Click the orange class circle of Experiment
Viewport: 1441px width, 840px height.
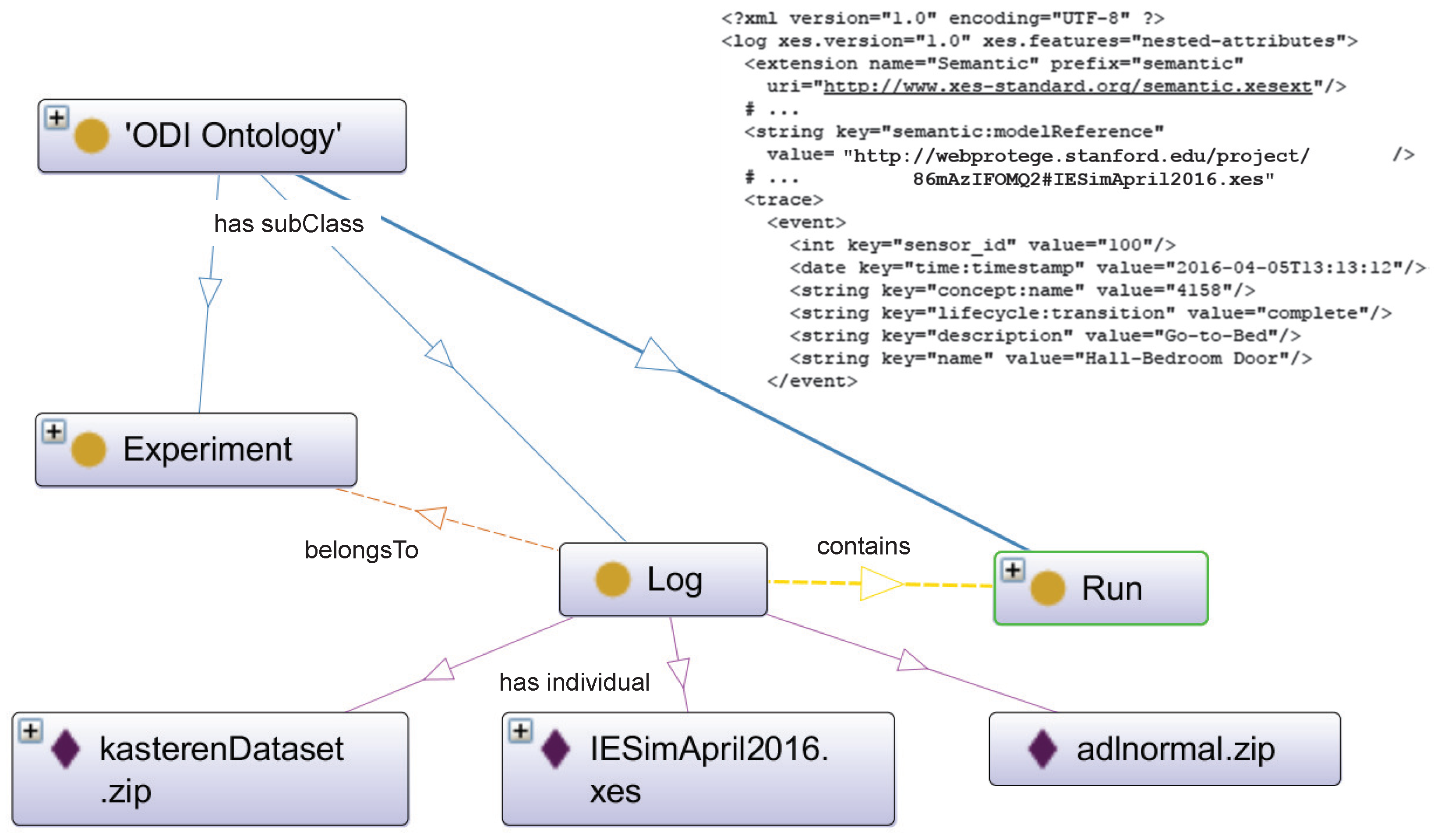[x=88, y=449]
